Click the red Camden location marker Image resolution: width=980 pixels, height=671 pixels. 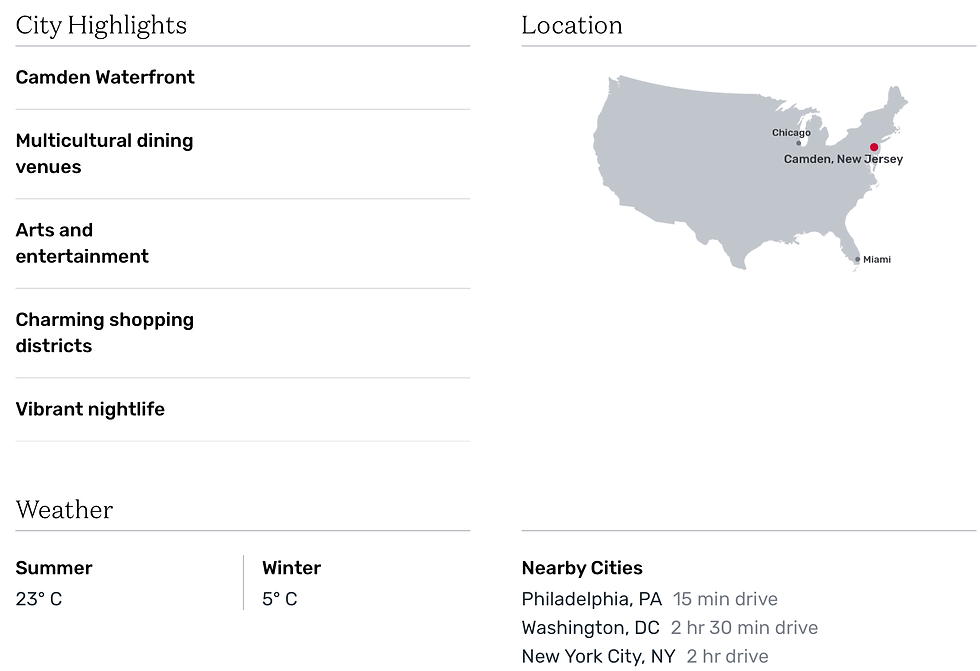(874, 147)
